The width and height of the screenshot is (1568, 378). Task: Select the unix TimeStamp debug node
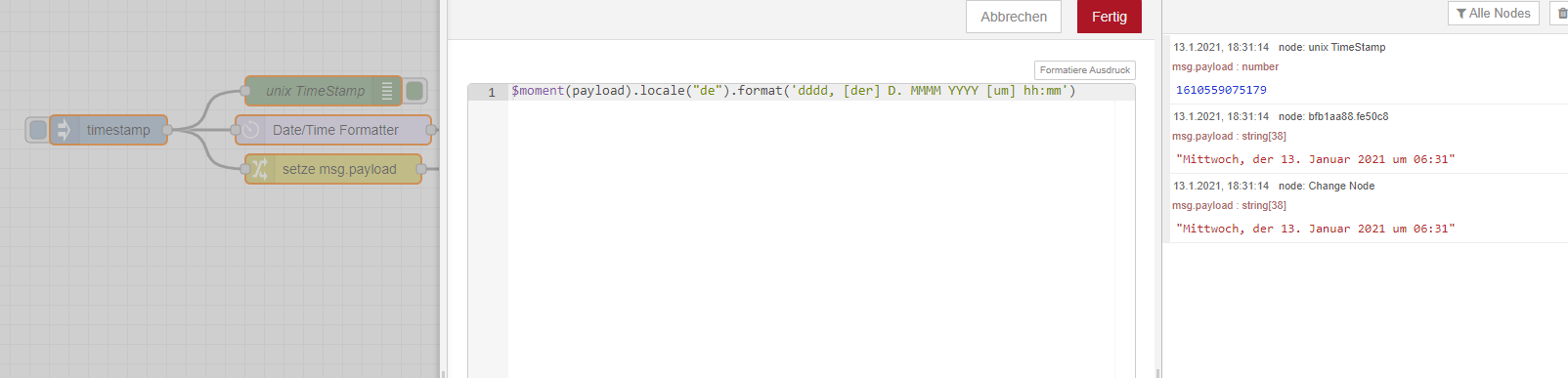[323, 91]
